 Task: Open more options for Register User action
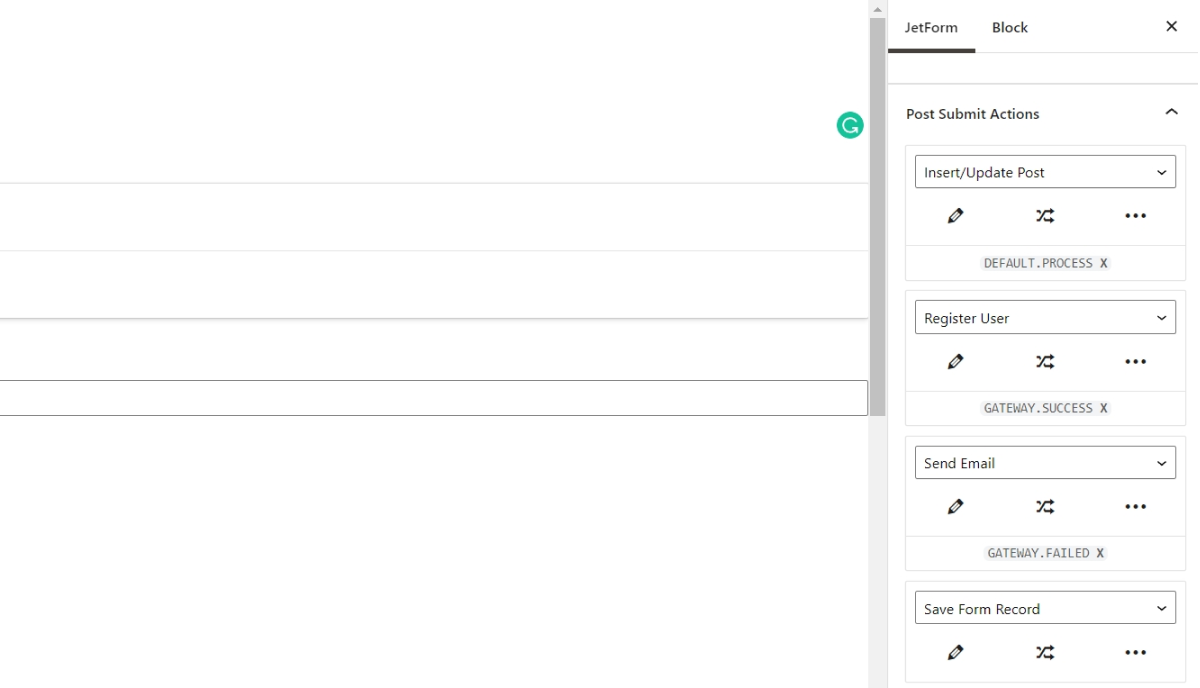(1135, 361)
